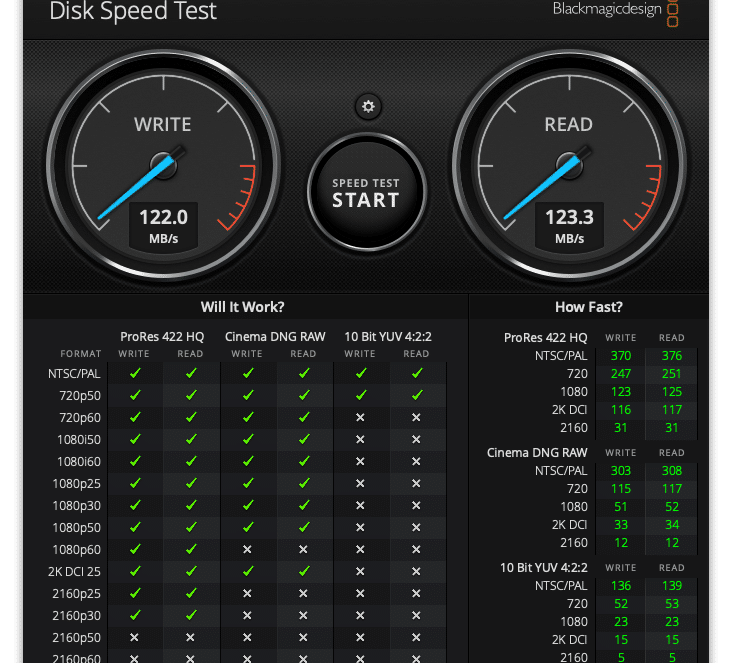Screen dimensions: 732x663
Task: Click ProRes 2K DCI write value 116
Action: pos(621,410)
